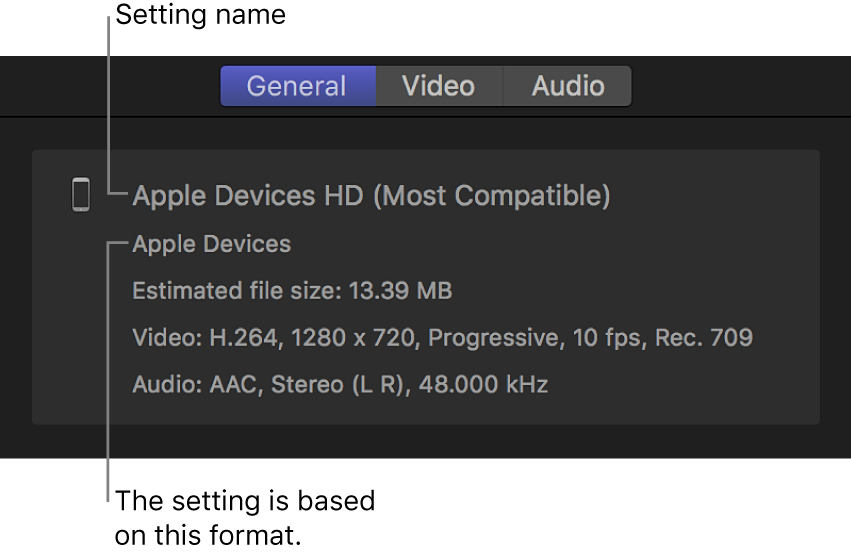Click the Rec. 709 color space text
851x559 pixels.
pyautogui.click(x=704, y=337)
